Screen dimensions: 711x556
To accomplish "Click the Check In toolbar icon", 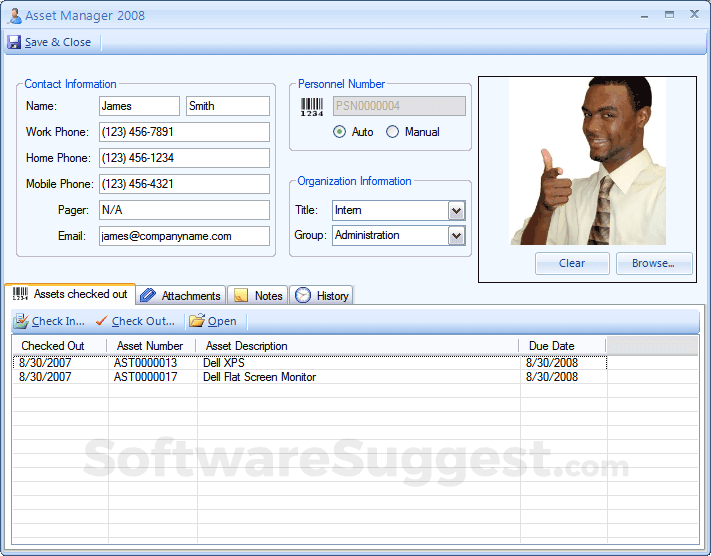I will [20, 321].
